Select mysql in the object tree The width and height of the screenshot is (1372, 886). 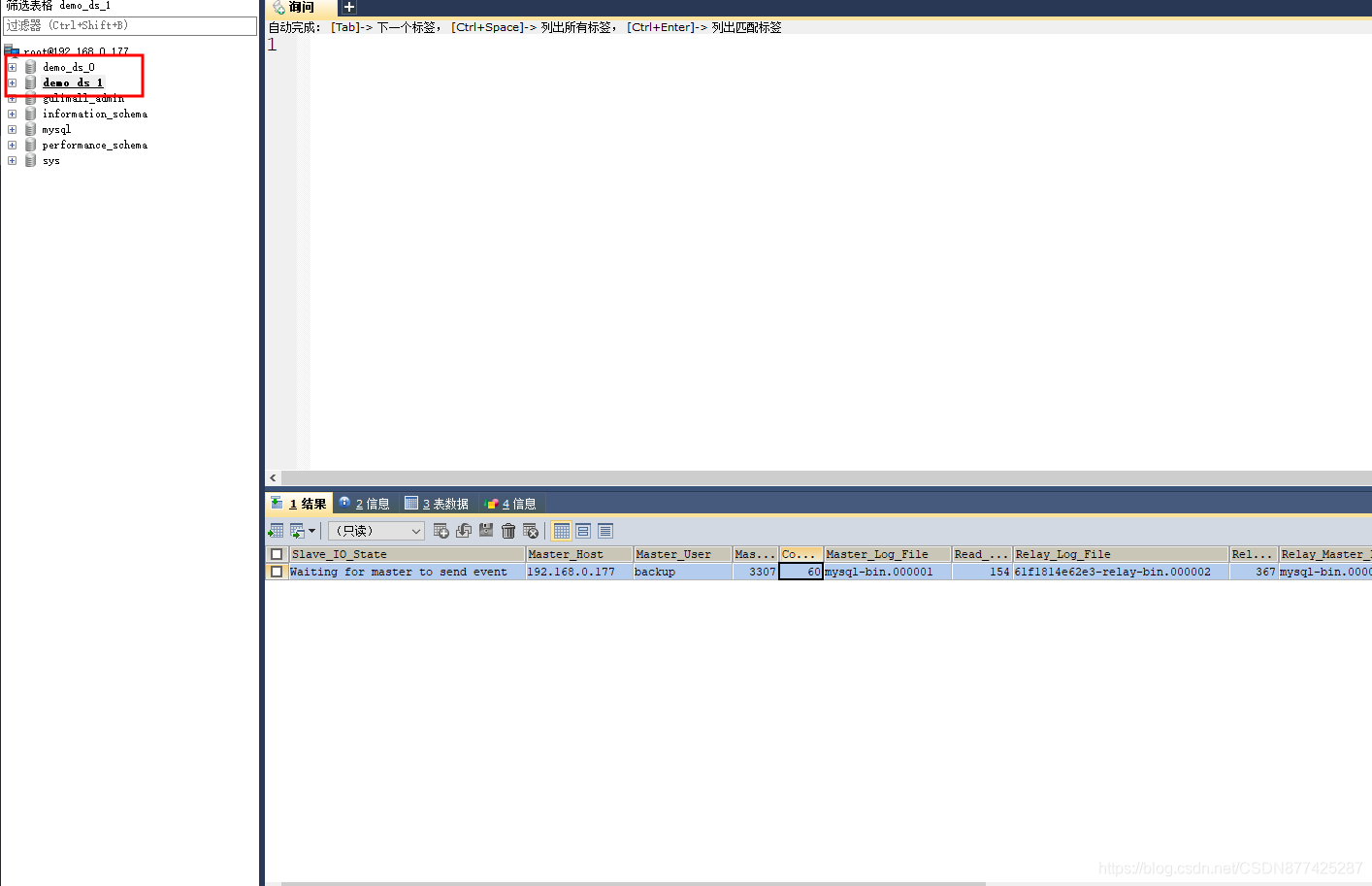[56, 129]
